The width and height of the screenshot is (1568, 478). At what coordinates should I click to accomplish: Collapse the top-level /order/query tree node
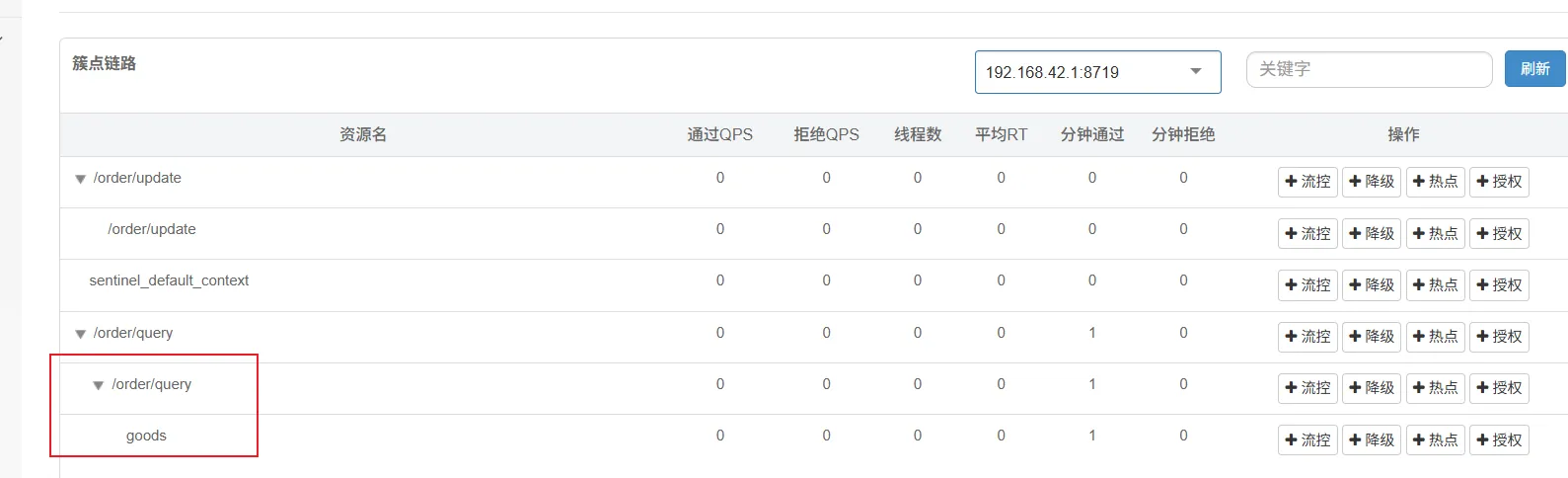click(x=81, y=335)
